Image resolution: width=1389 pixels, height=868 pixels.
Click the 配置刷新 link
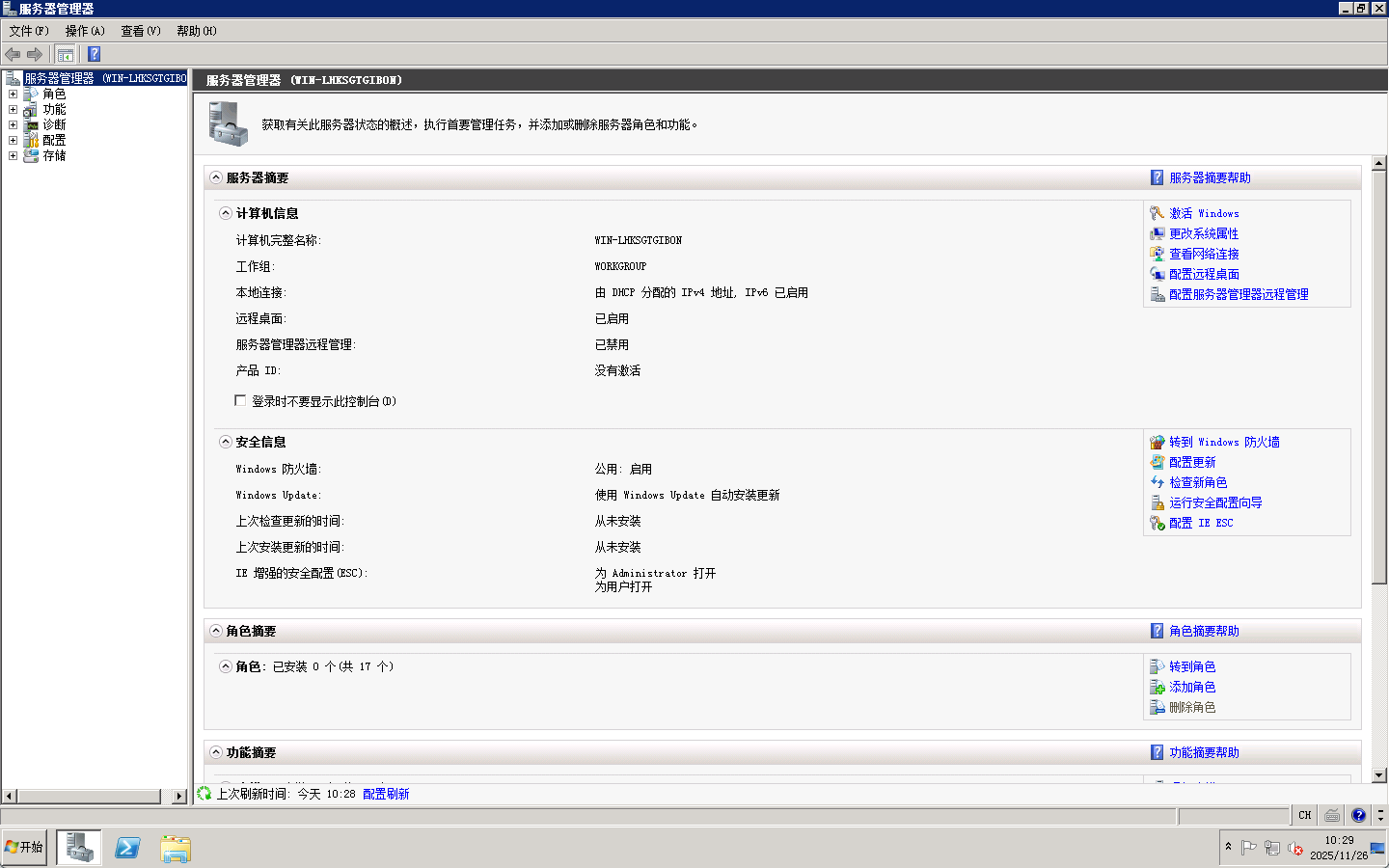386,794
